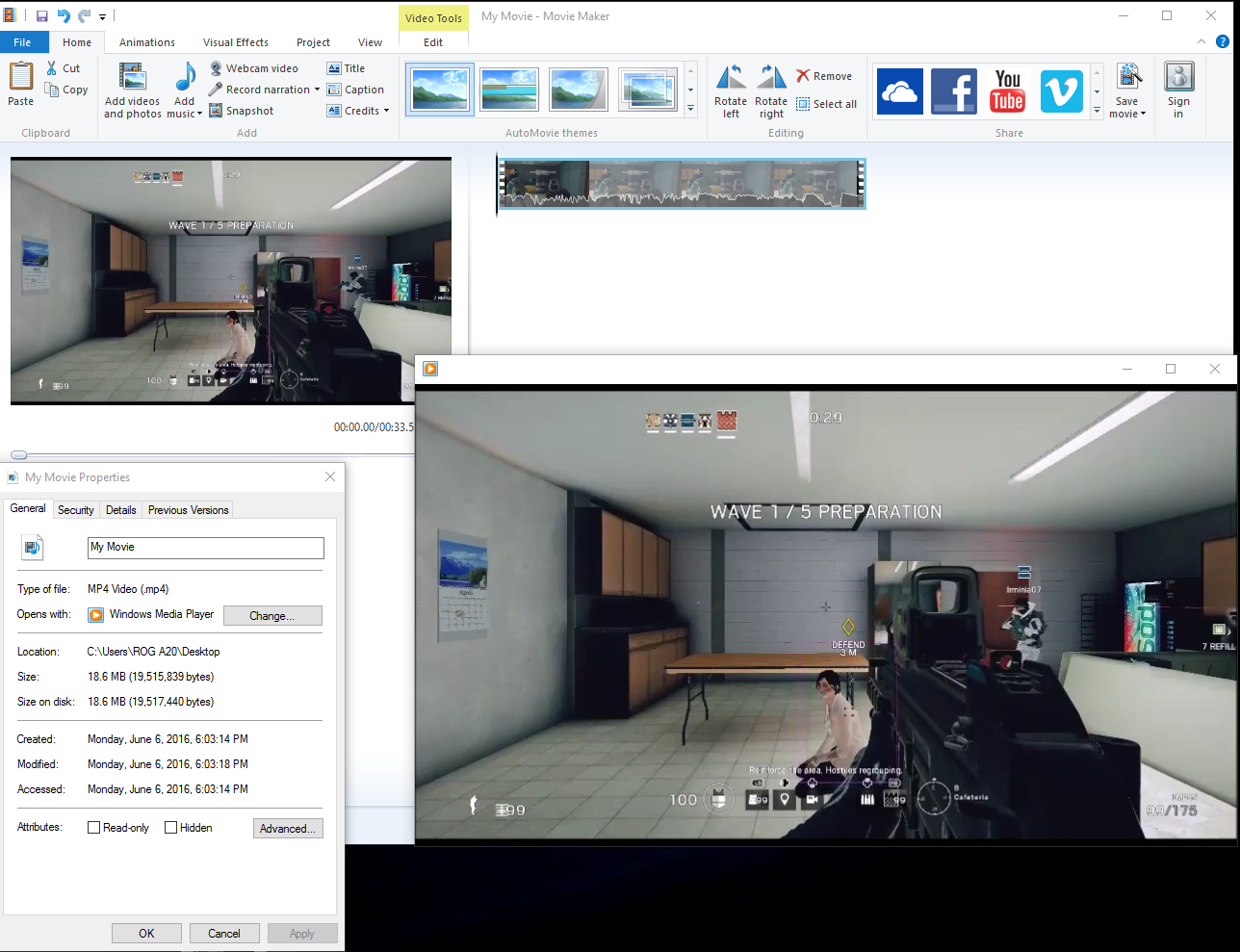
Task: Expand the Share gallery options
Action: pos(1097,111)
